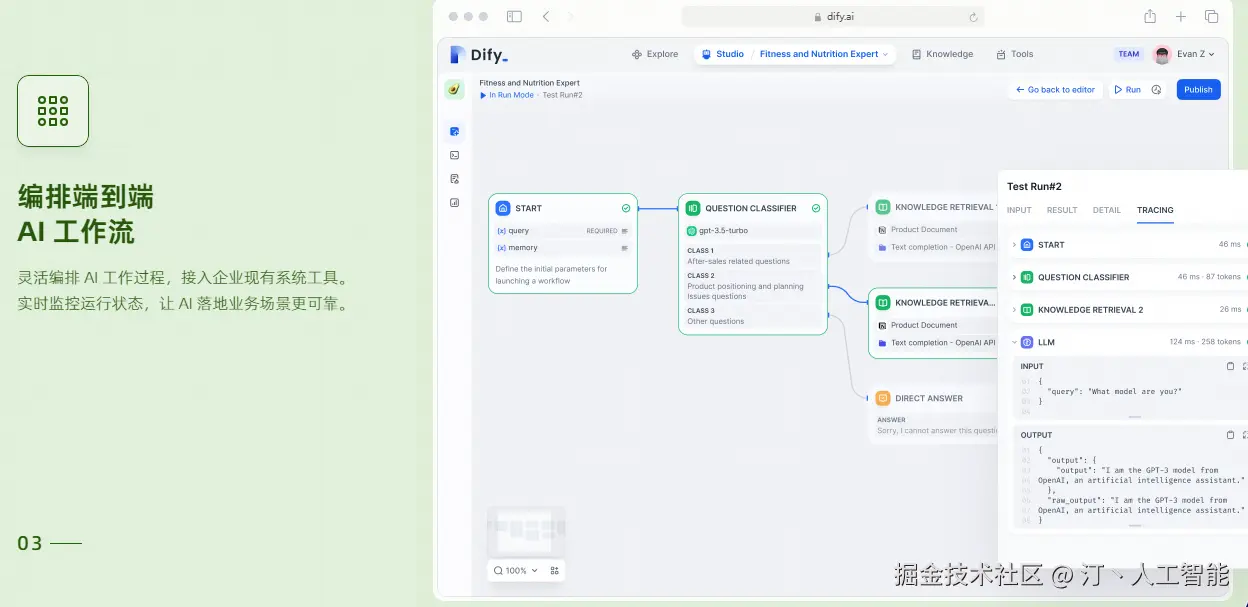This screenshot has height=607, width=1248.
Task: Click Product Document in upper retrieval node
Action: tap(924, 230)
